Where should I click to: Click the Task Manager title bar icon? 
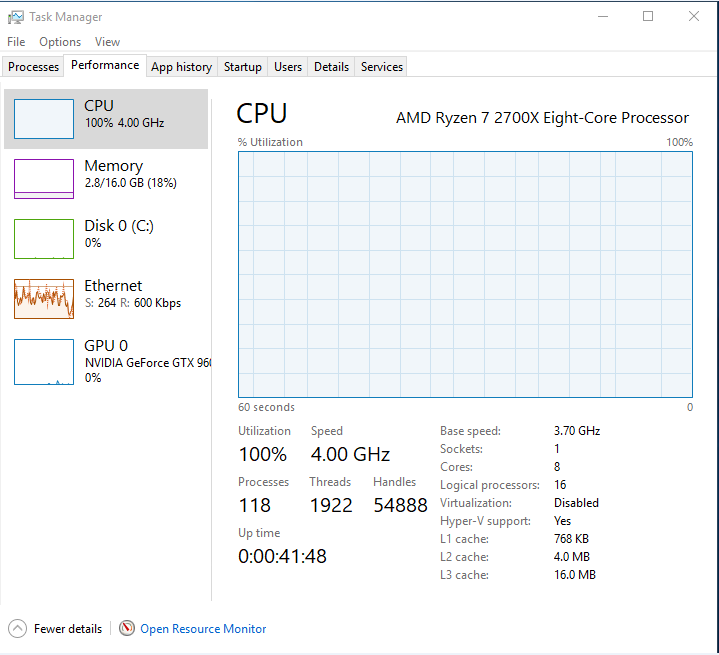tap(16, 17)
